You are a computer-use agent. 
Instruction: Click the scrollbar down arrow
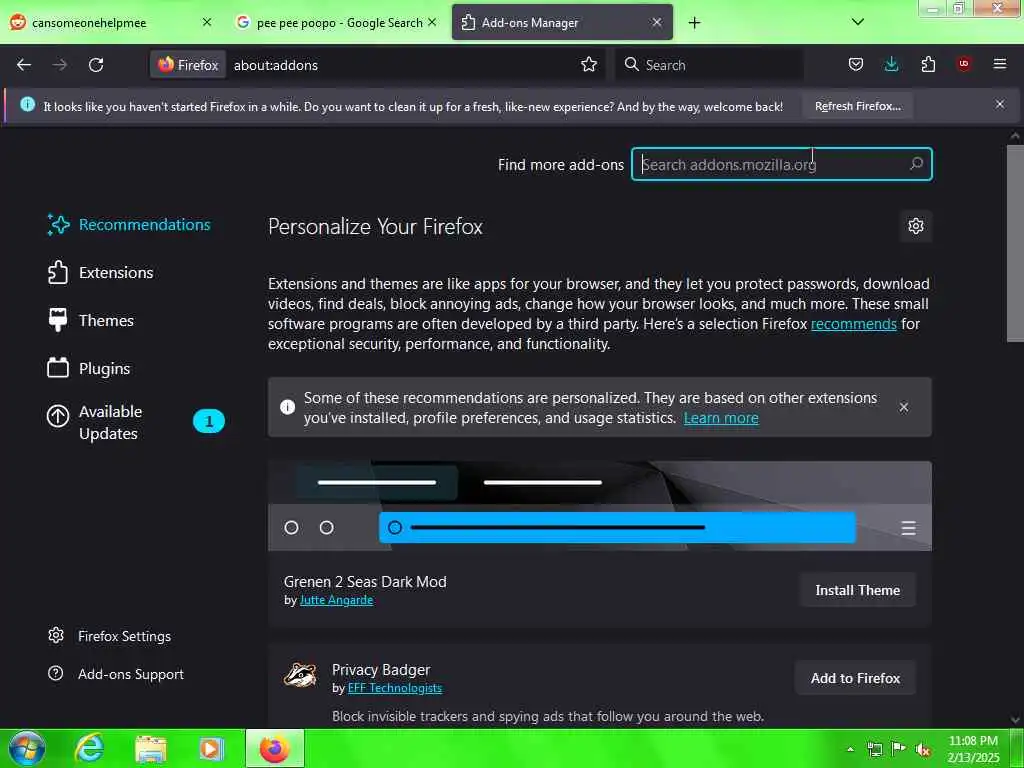(1015, 720)
